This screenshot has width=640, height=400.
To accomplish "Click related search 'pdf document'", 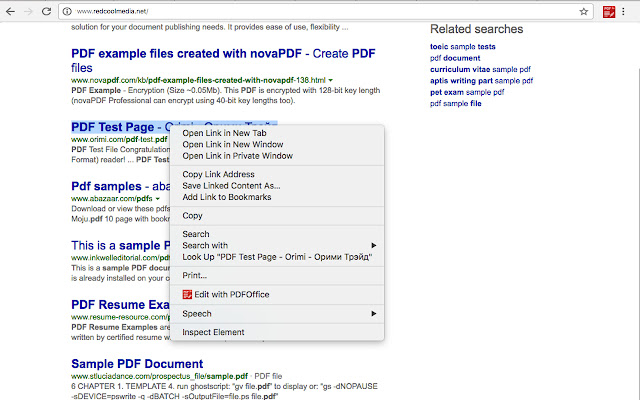I will pos(455,58).
